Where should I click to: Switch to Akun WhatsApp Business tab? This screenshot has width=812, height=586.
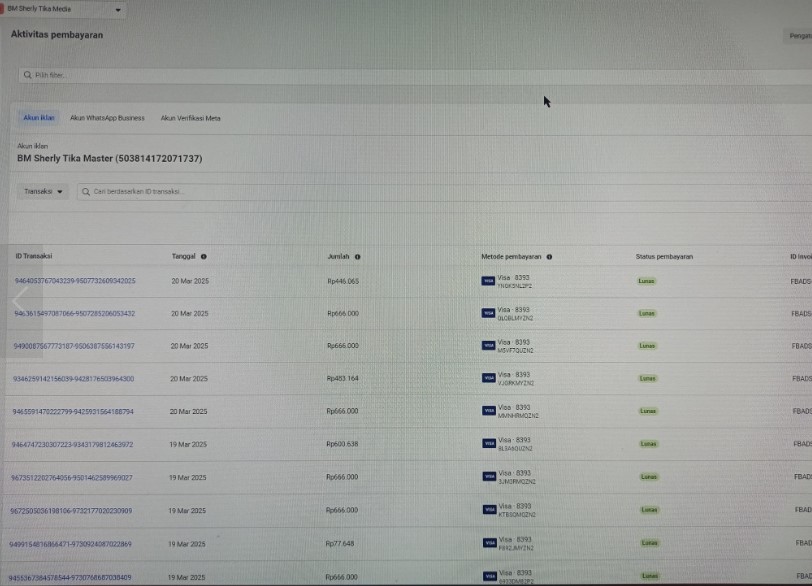click(107, 118)
